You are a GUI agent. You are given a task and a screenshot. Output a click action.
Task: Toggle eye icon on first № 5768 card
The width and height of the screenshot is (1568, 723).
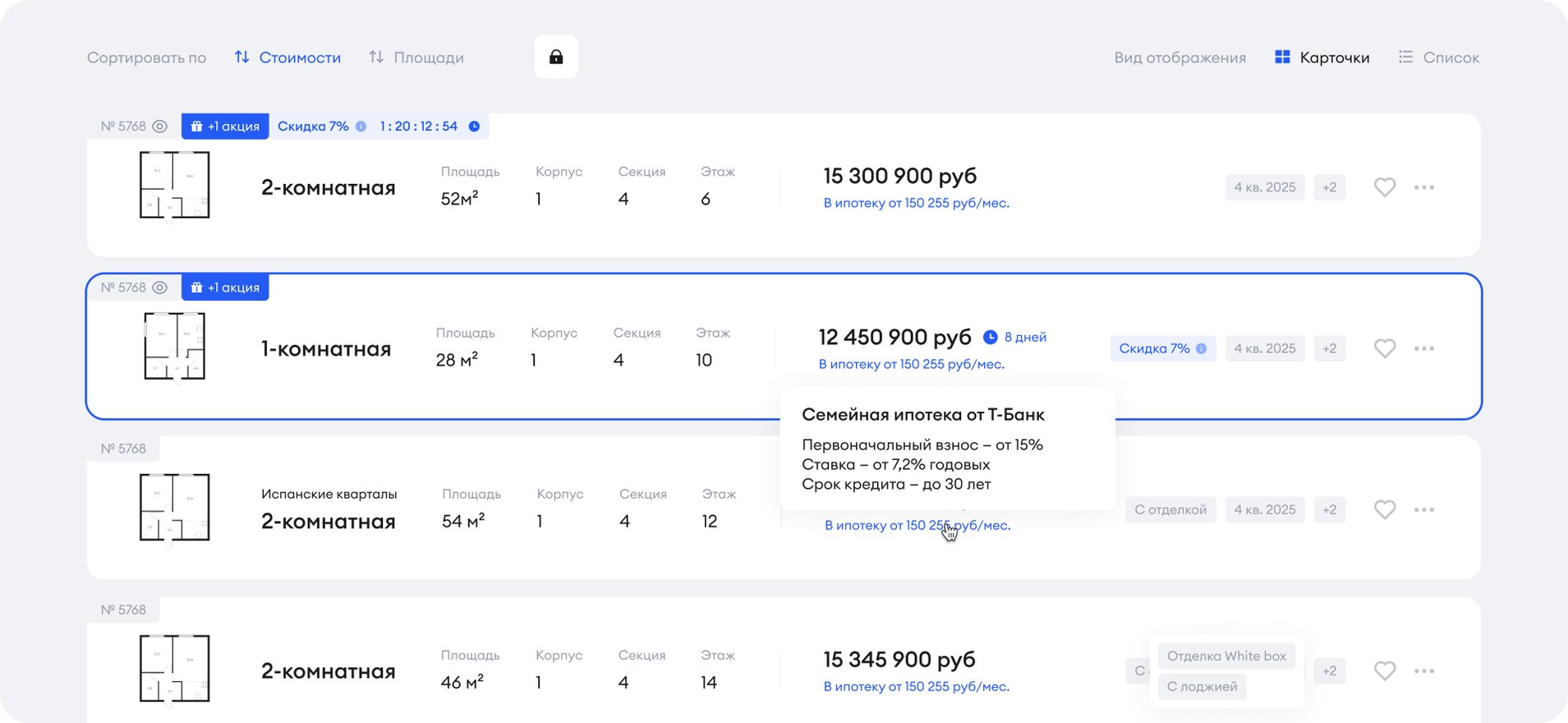(160, 127)
